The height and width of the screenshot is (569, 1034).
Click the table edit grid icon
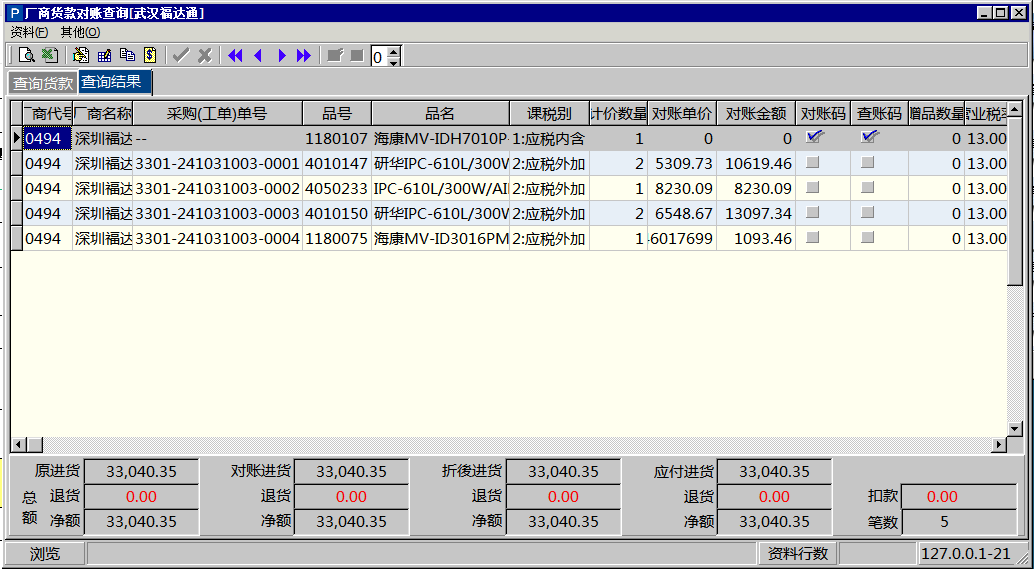104,56
